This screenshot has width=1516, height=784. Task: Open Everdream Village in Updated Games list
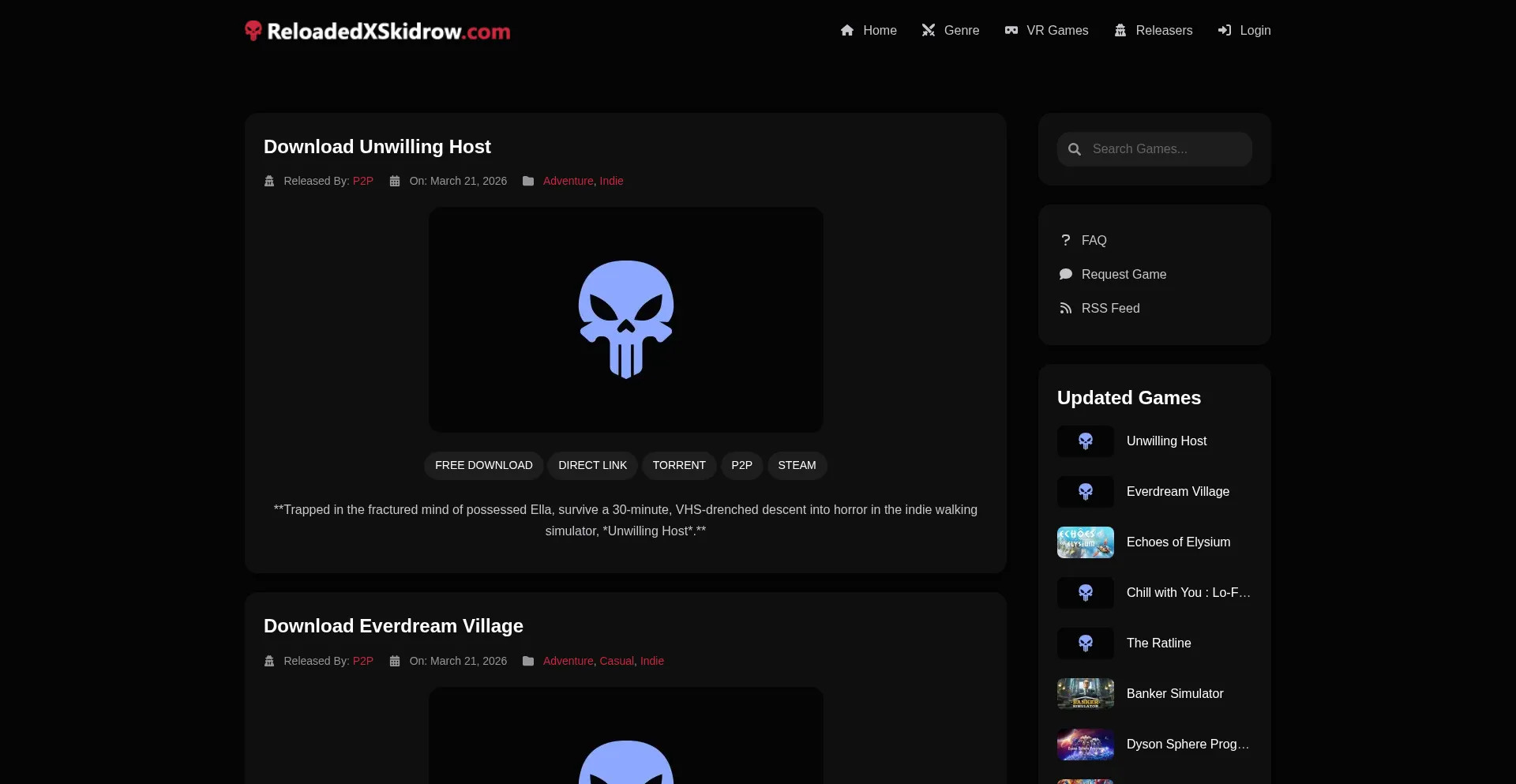click(x=1177, y=491)
